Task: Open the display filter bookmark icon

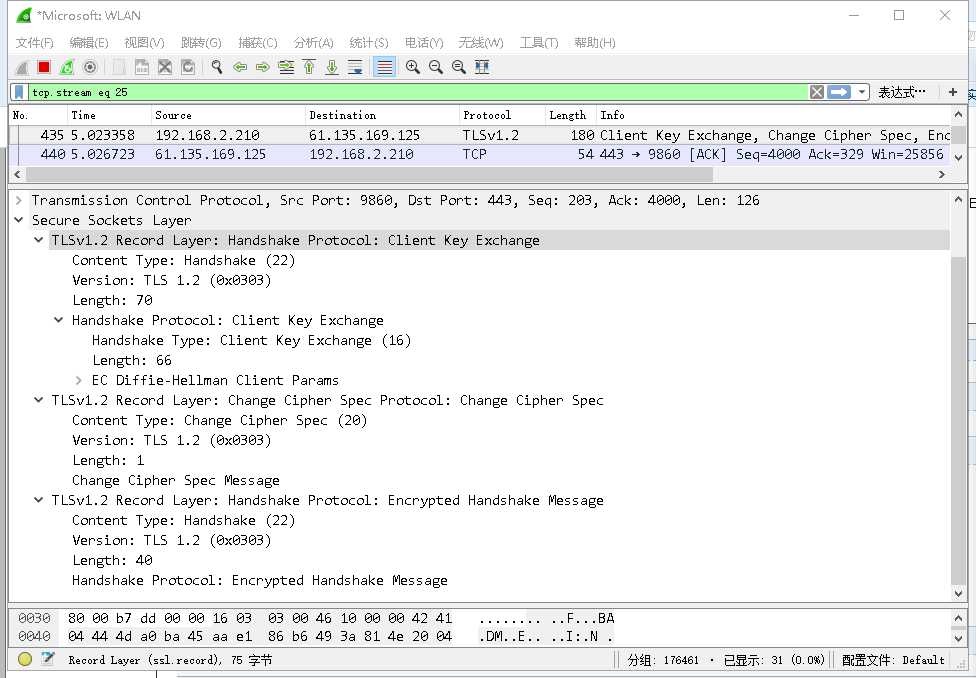Action: 19,92
